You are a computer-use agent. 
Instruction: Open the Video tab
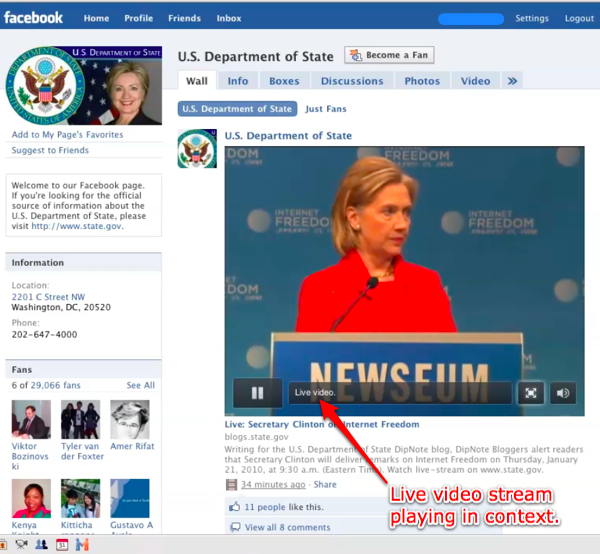[476, 81]
